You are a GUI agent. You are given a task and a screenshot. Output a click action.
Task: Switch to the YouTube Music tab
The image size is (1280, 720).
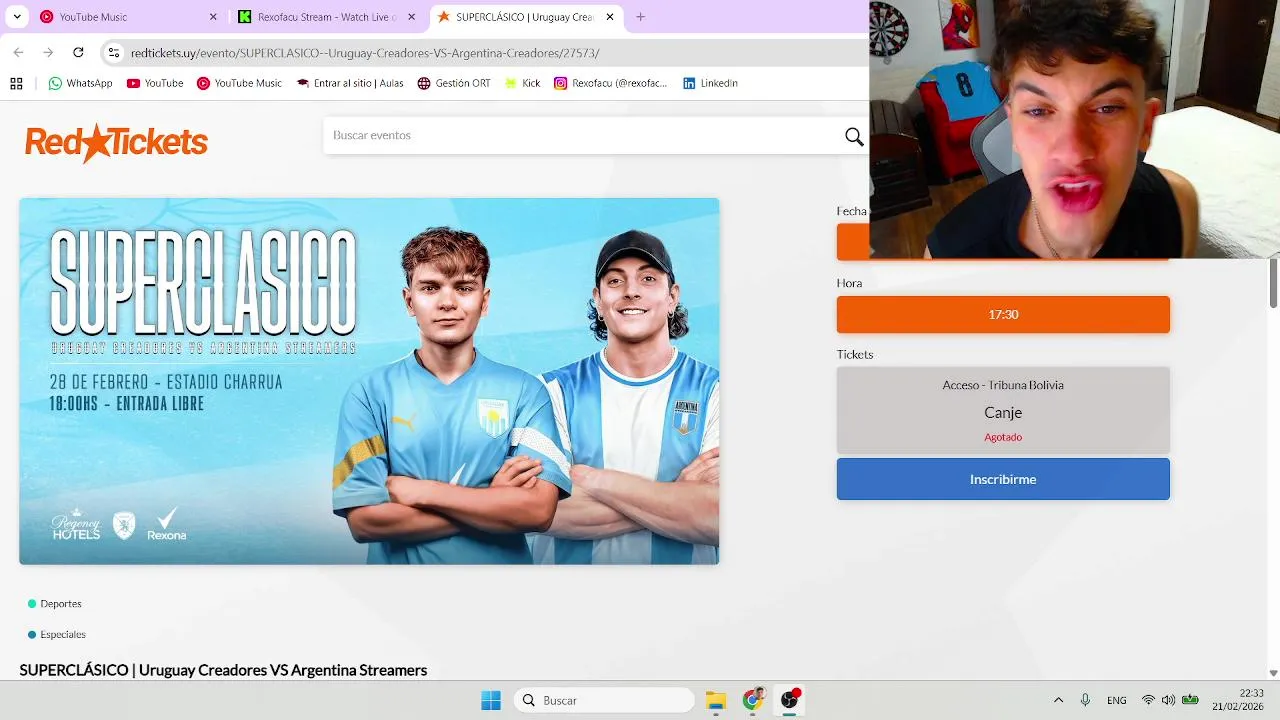(x=128, y=17)
